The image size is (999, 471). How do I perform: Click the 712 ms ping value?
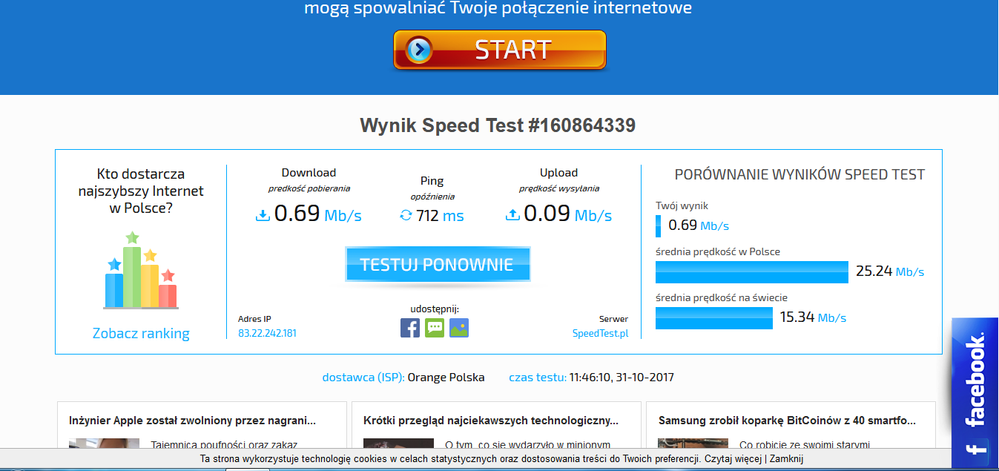point(440,216)
